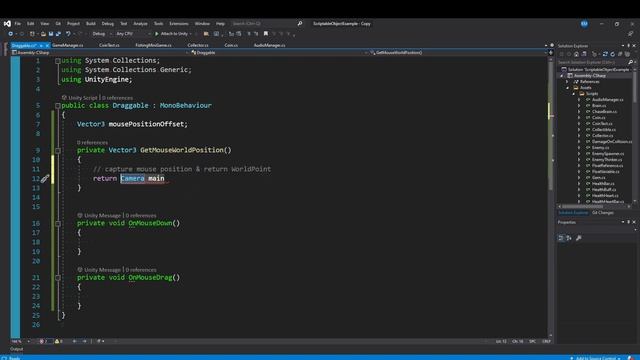Open the GetMouseWorldPosition member dropdown
The height and width of the screenshot is (360, 640).
(x=458, y=53)
